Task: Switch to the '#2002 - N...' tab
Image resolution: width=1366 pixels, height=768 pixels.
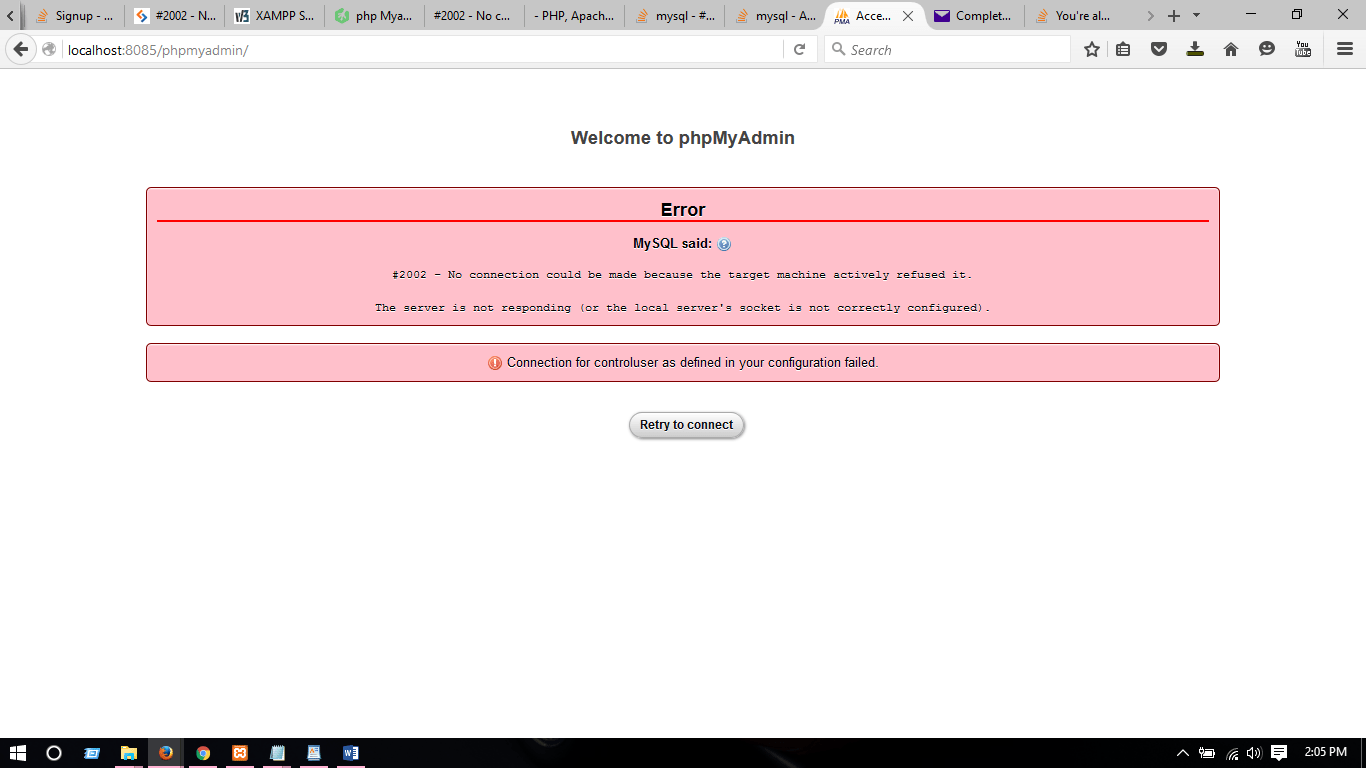Action: pyautogui.click(x=175, y=16)
